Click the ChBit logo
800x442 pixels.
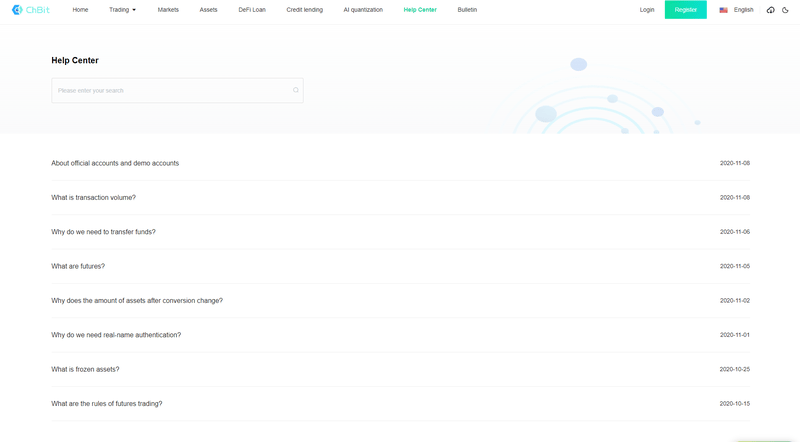(31, 10)
